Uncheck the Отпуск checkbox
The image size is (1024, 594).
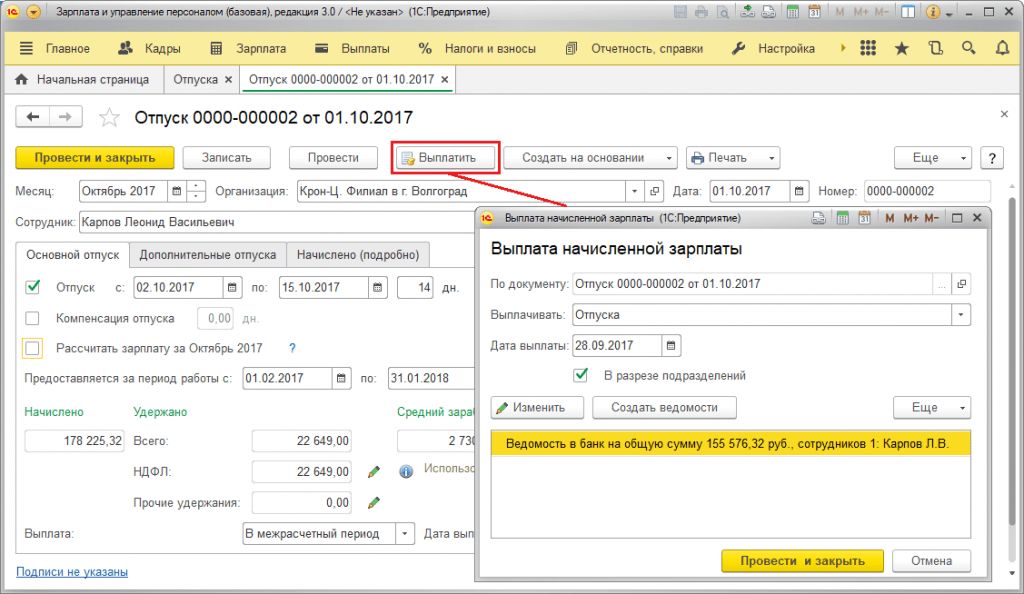[32, 287]
